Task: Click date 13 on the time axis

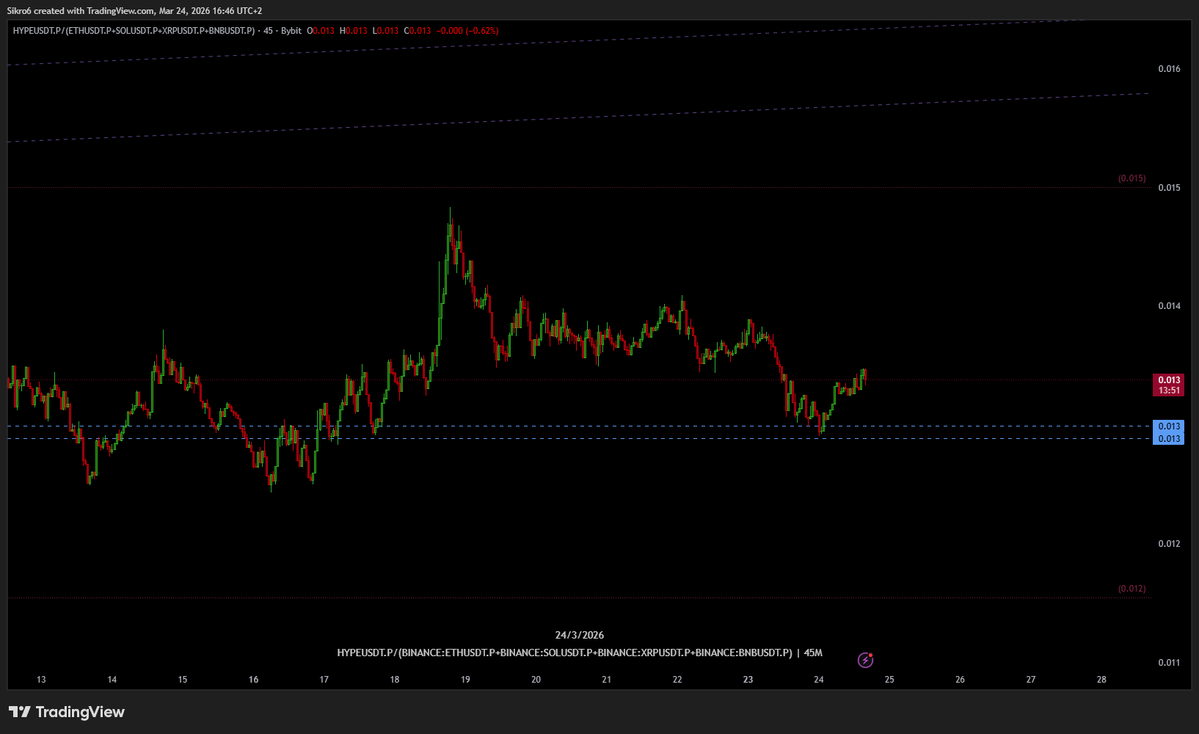Action: pyautogui.click(x=41, y=679)
